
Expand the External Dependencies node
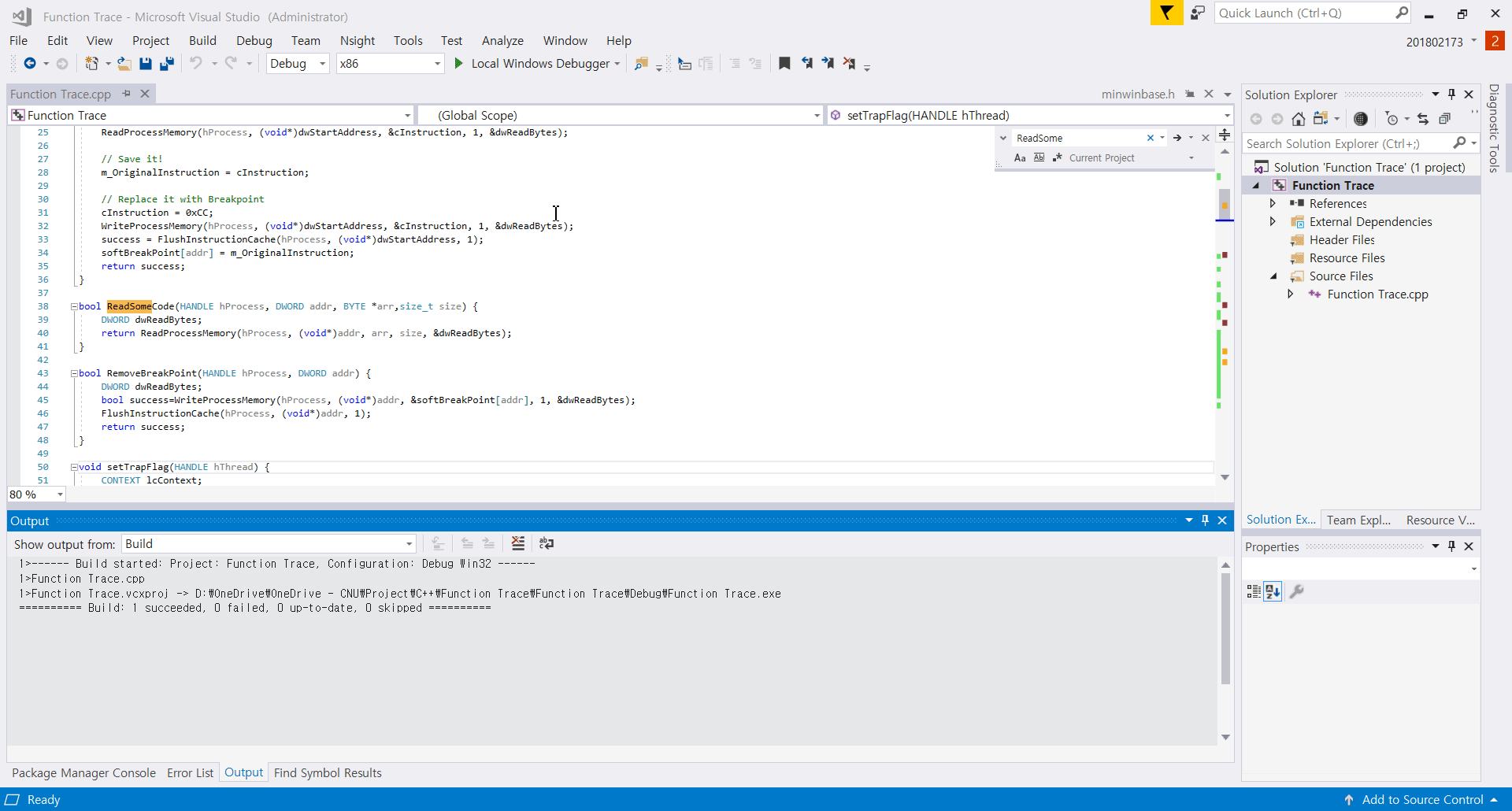click(1273, 222)
